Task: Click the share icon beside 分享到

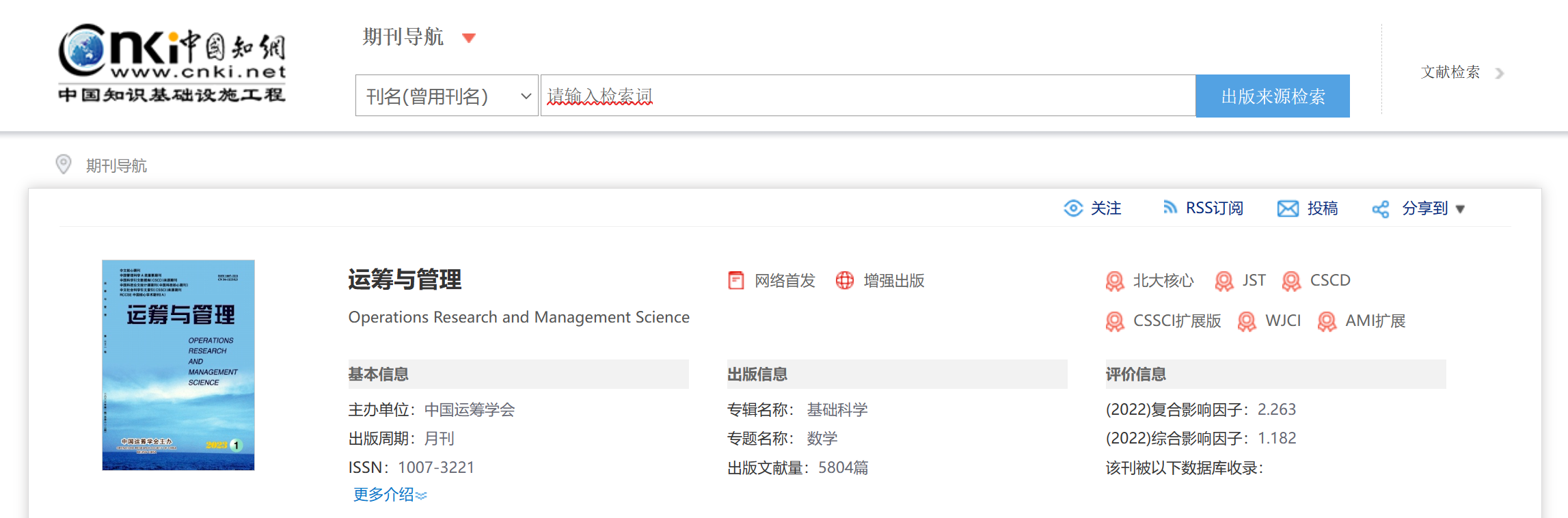Action: pos(1381,209)
